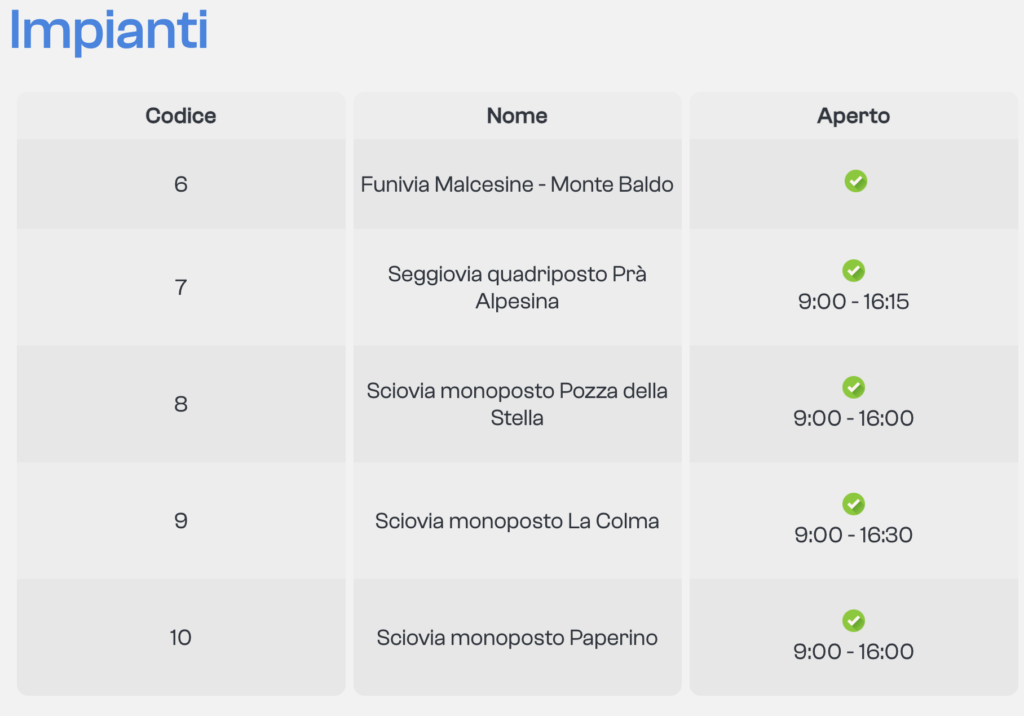1024x716 pixels.
Task: Click code number 7 cell
Action: point(181,288)
